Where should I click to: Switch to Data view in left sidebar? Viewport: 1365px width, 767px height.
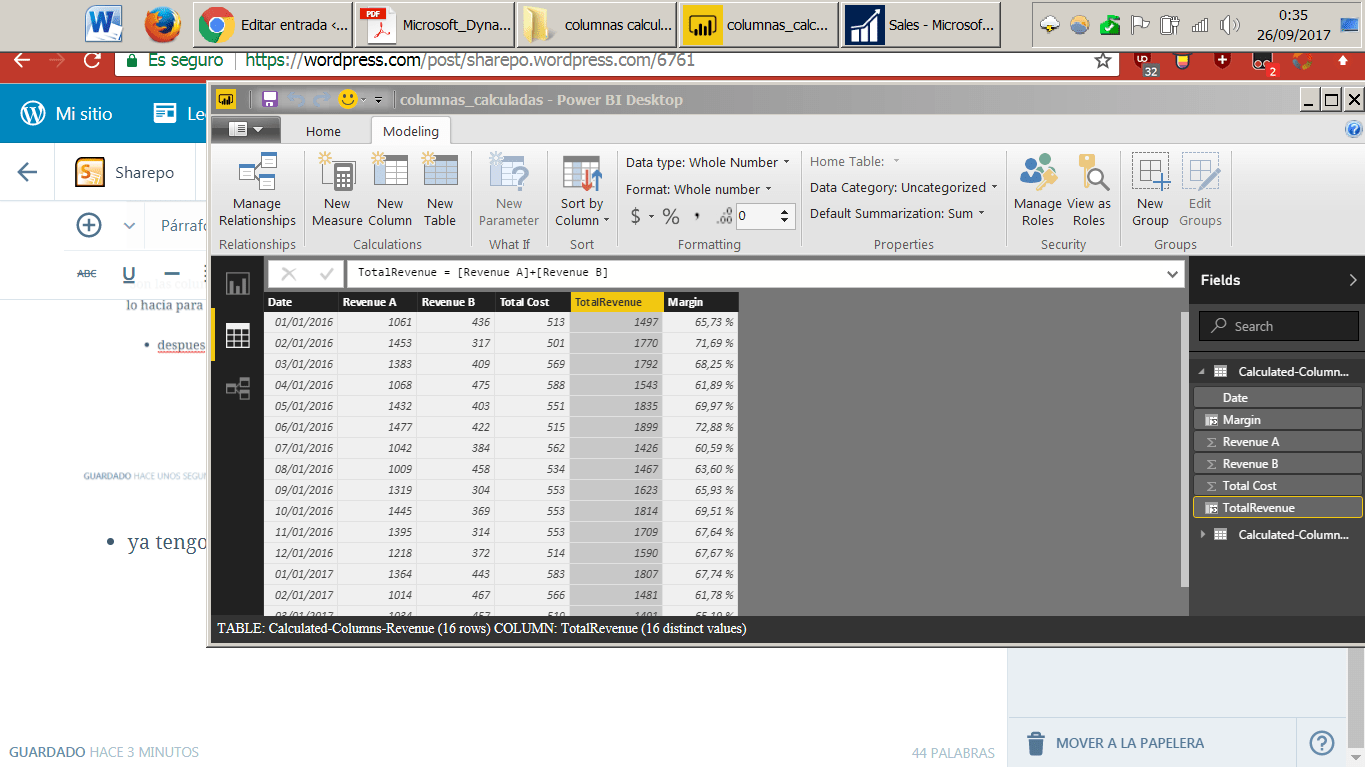[x=238, y=336]
